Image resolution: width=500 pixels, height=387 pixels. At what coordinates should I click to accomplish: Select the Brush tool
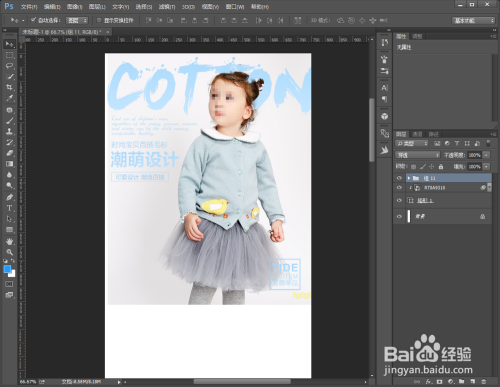9,121
